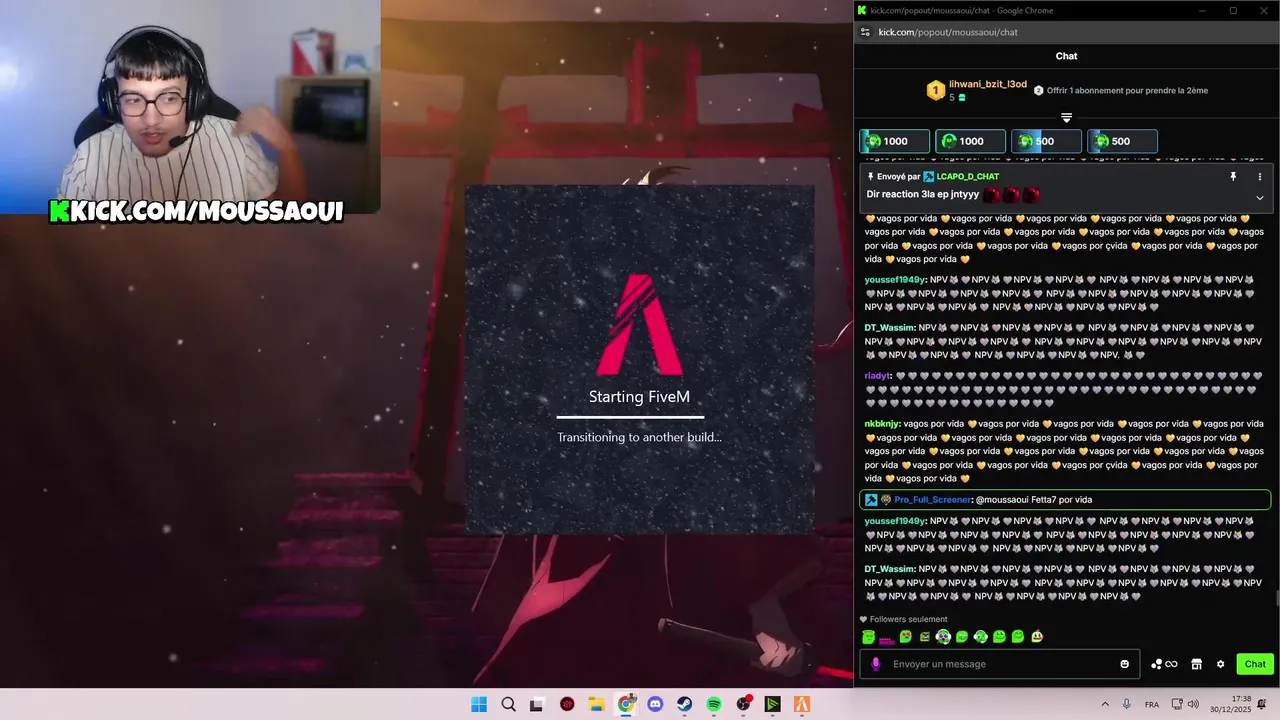Viewport: 1280px width, 720px height.
Task: Open the green triangle app on taskbar
Action: click(773, 704)
